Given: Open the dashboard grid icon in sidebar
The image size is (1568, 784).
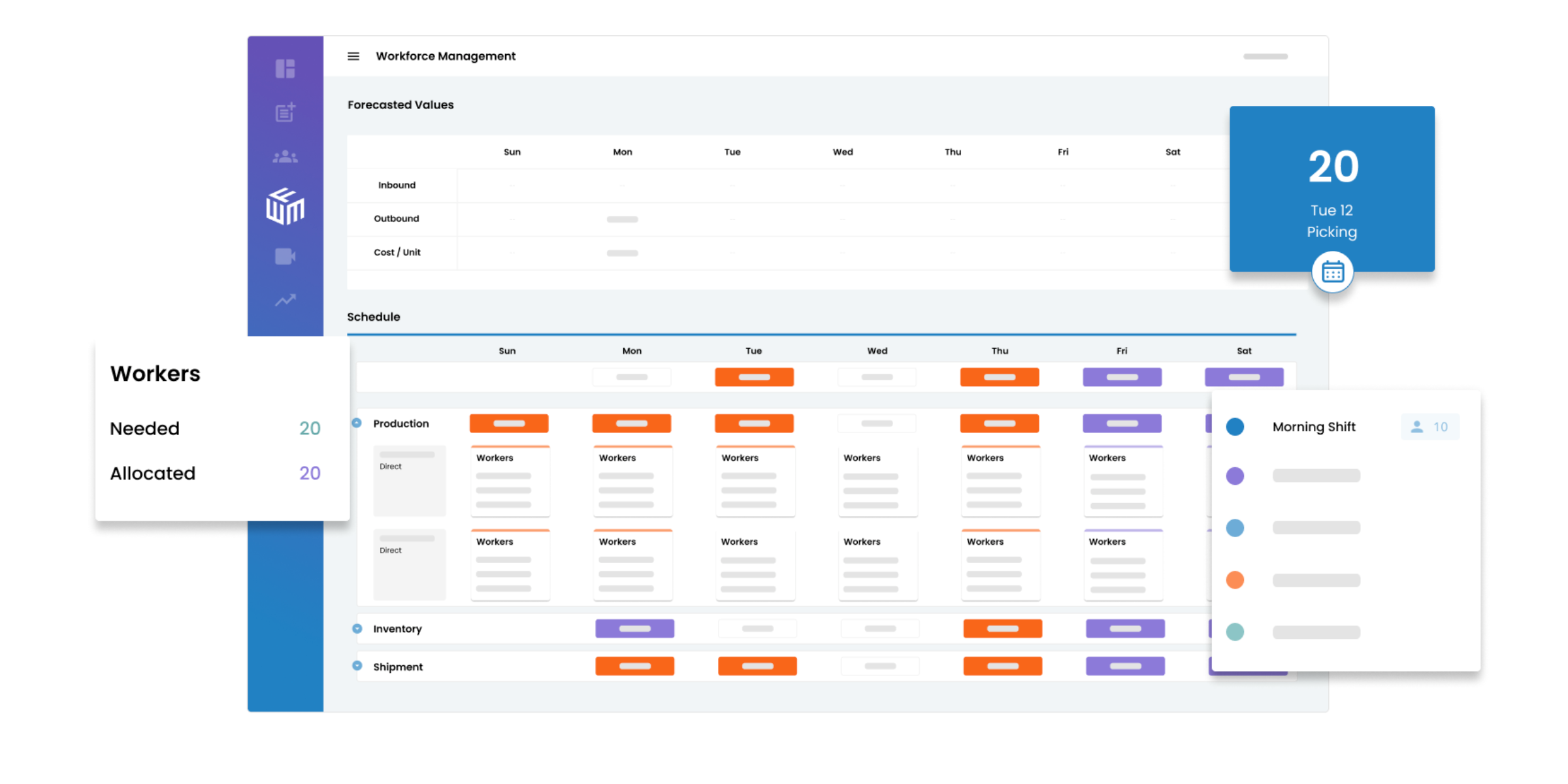Looking at the screenshot, I should (x=285, y=69).
